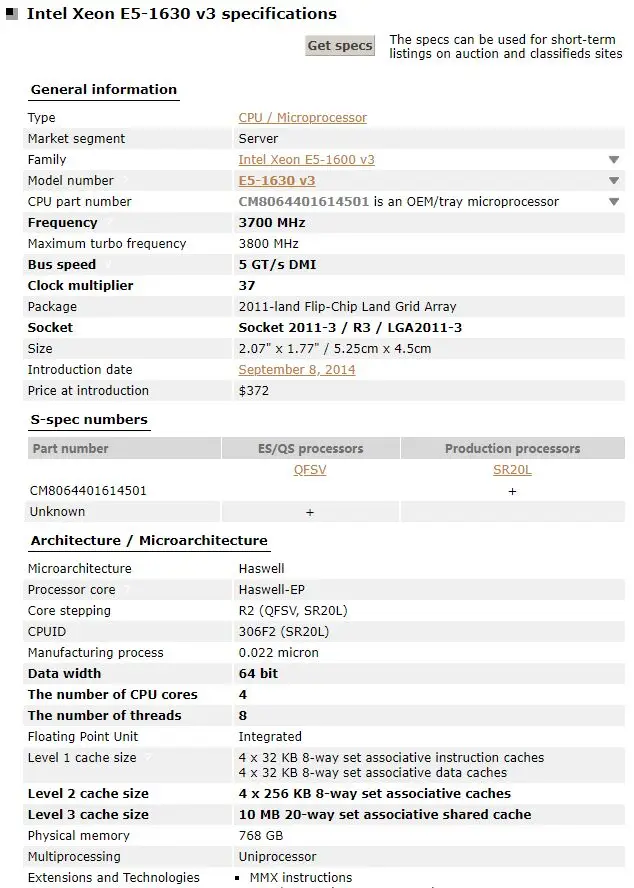The image size is (634, 888).
Task: Click the help icon beside Processor core
Action: pyautogui.click(x=127, y=589)
